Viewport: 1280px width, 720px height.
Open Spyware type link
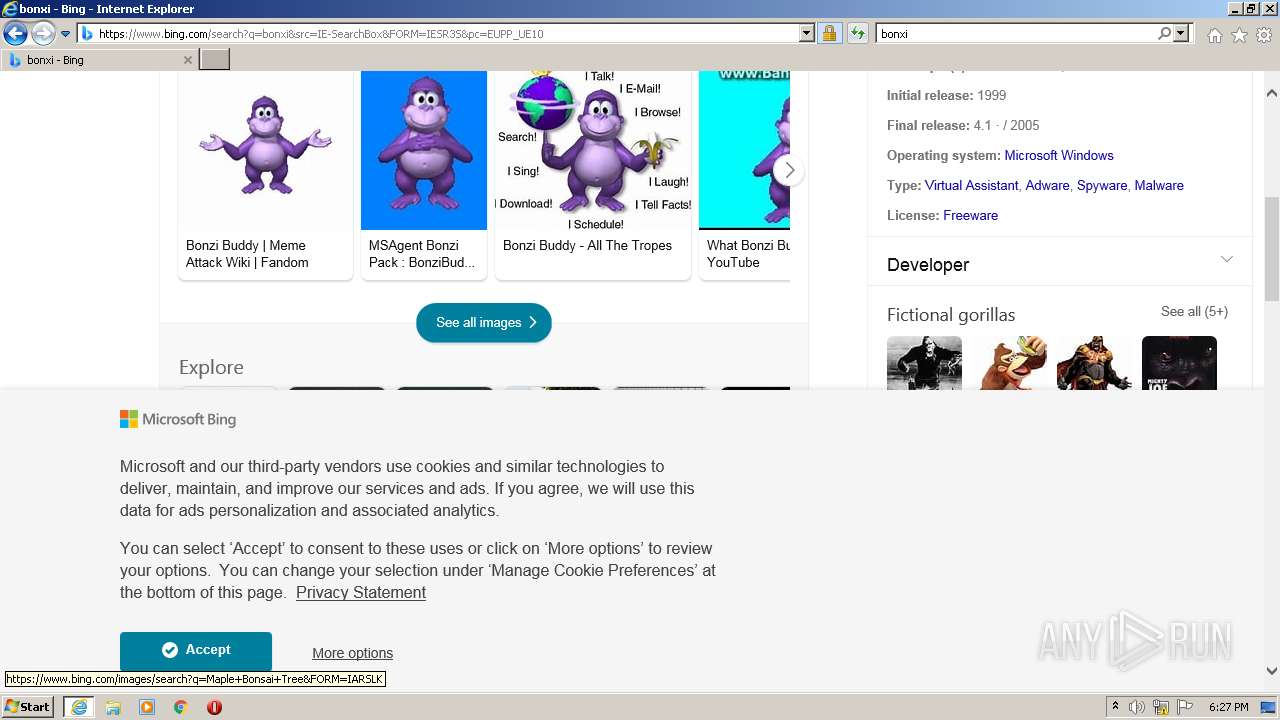click(x=1102, y=185)
